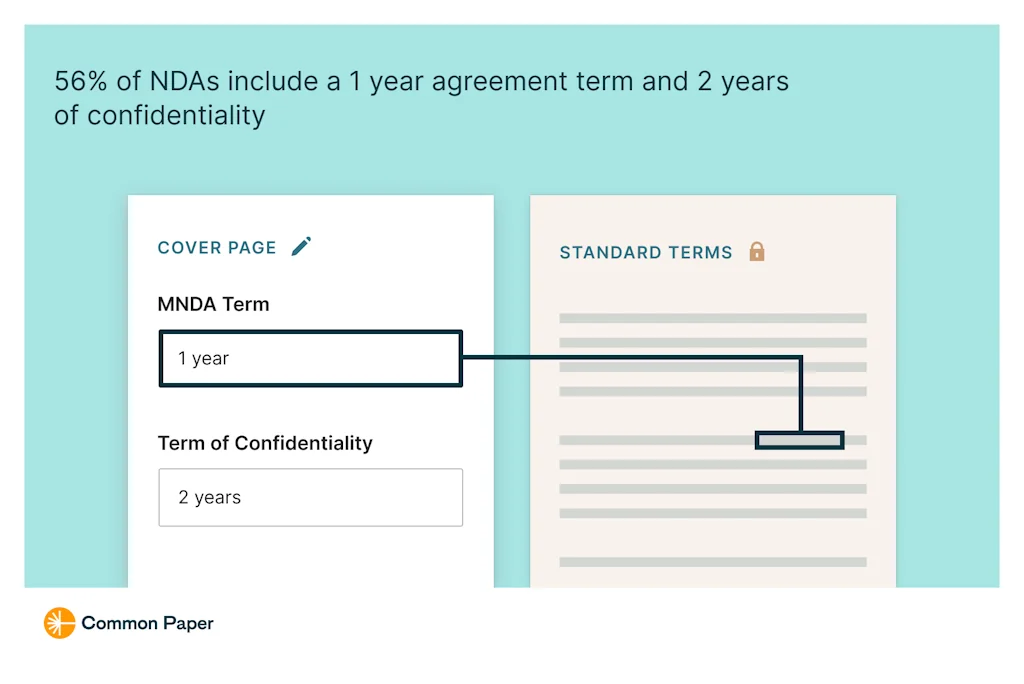Click the MNDA Term label
Viewport: 1024px width, 684px height.
(213, 304)
